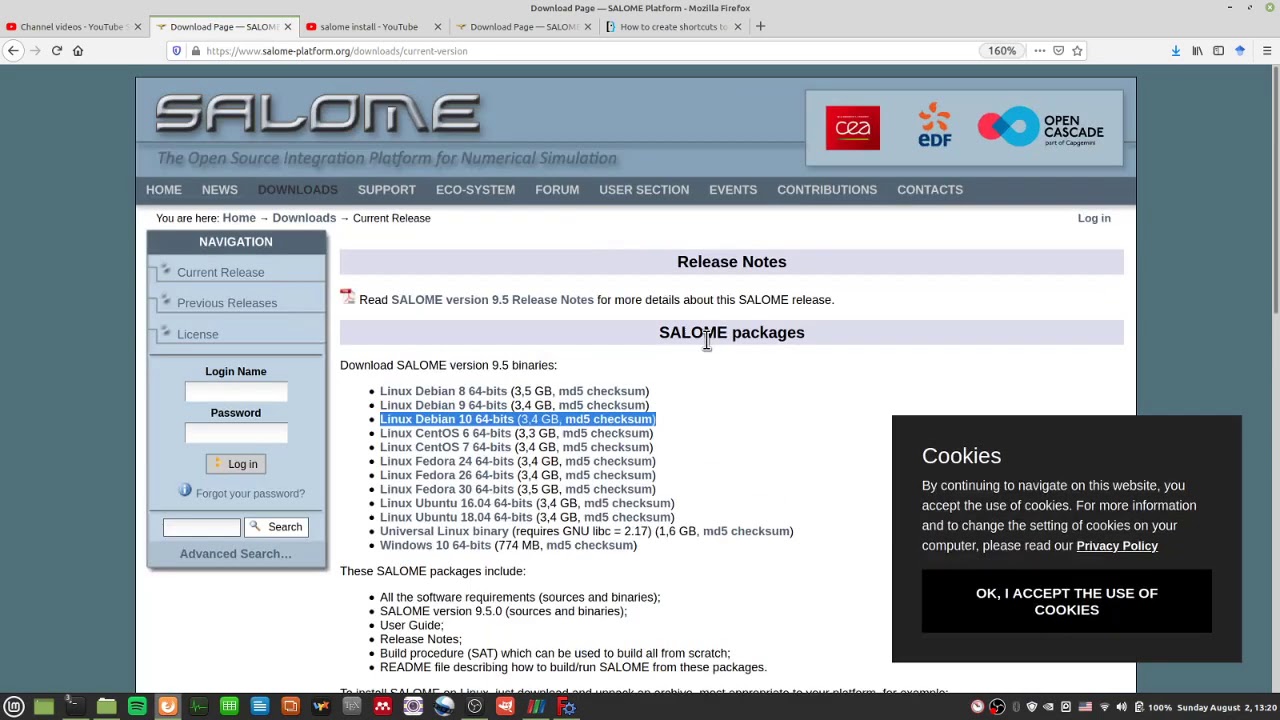Image resolution: width=1280 pixels, height=720 pixels.
Task: Close the active Download Page tab
Action: point(288,27)
